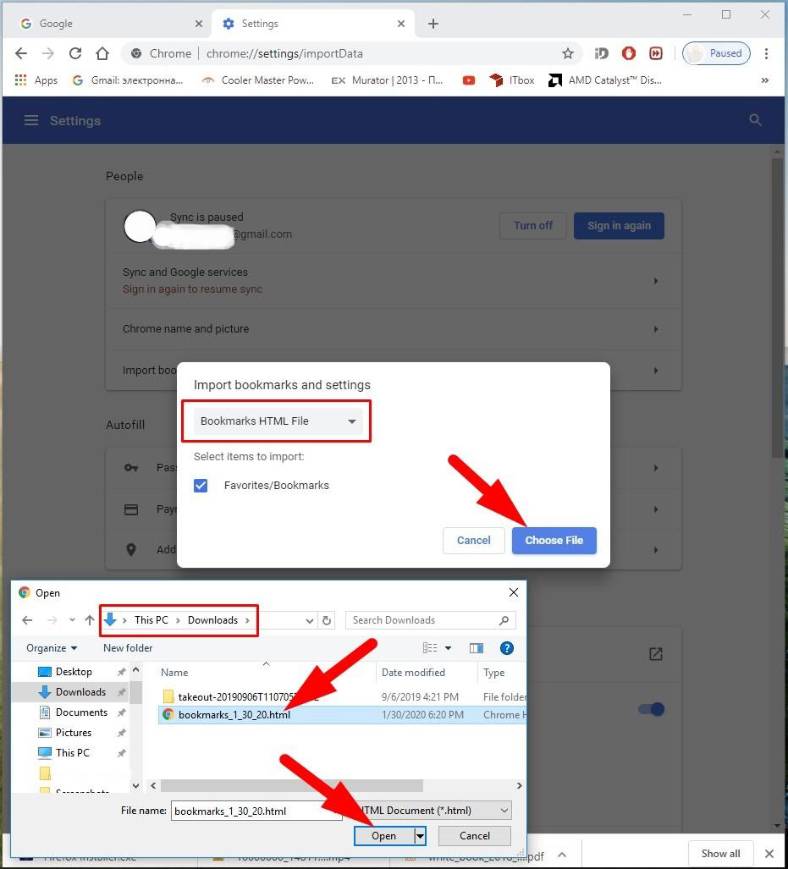Close the Open dialog window

513,592
